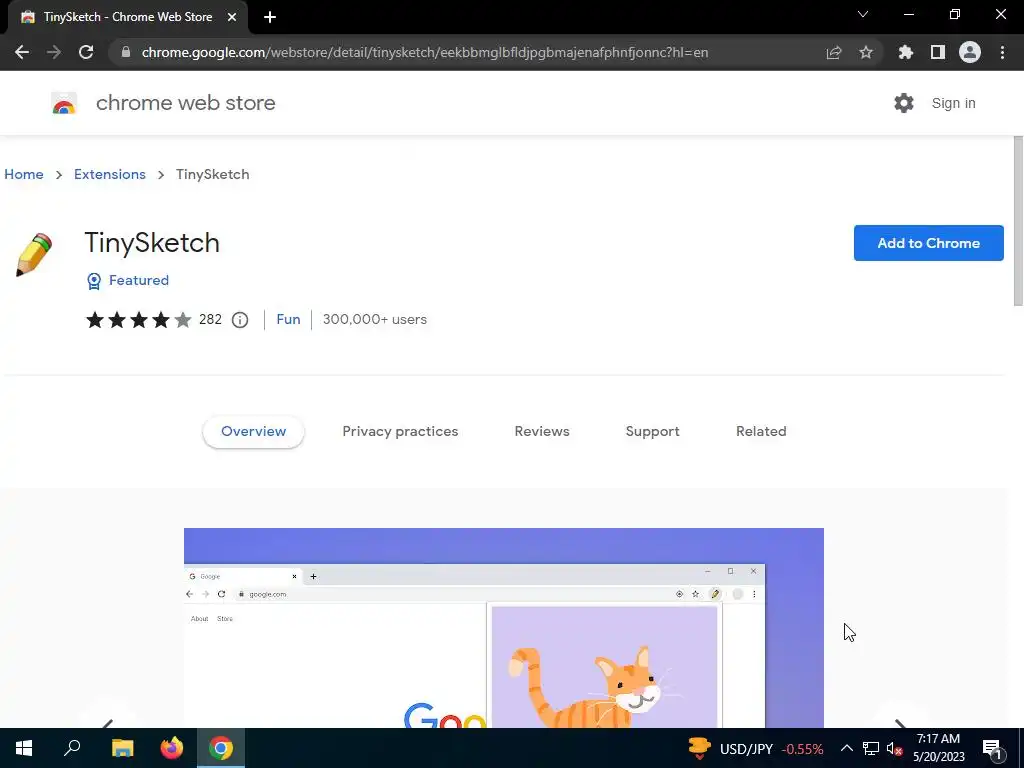1024x768 pixels.
Task: Go back to the previous page
Action: pos(22,52)
